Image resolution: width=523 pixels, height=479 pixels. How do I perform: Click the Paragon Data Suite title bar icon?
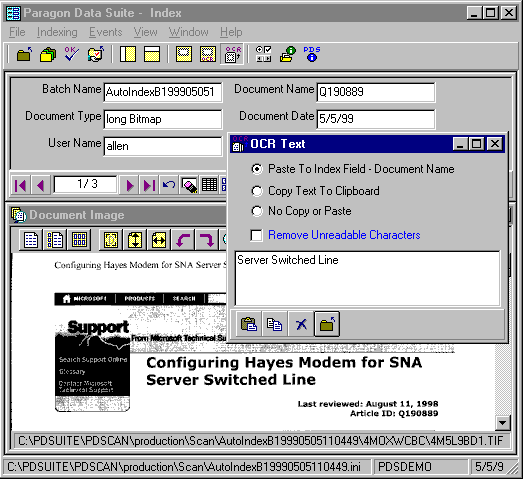tap(13, 13)
